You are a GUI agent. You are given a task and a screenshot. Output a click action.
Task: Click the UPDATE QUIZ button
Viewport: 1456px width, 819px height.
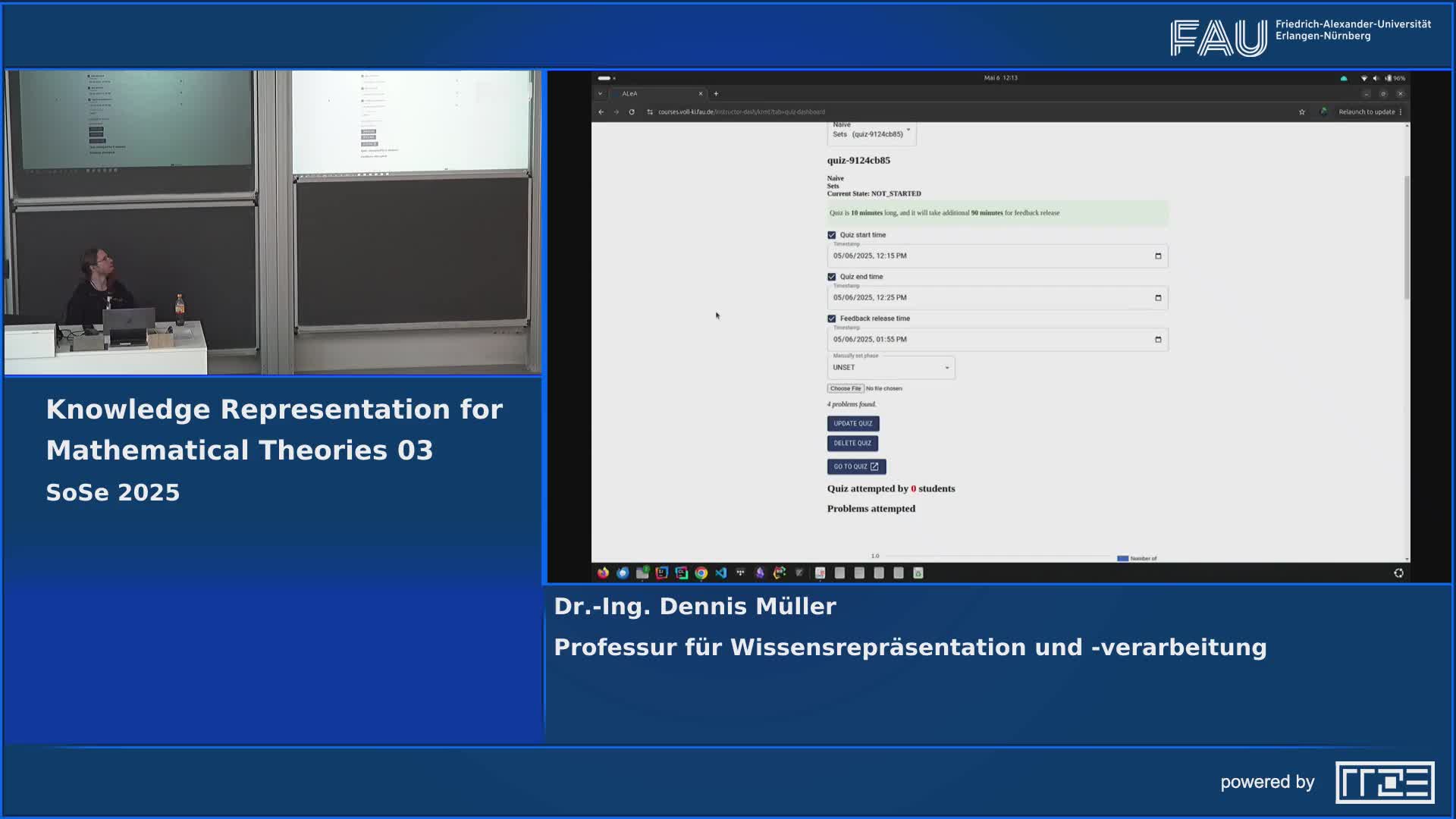pos(852,423)
